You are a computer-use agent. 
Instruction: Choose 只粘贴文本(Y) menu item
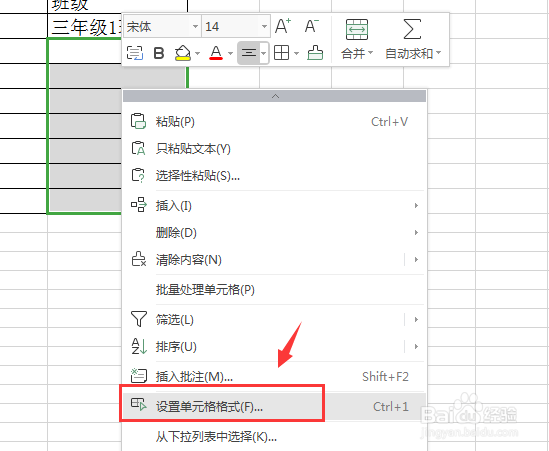tap(275, 149)
